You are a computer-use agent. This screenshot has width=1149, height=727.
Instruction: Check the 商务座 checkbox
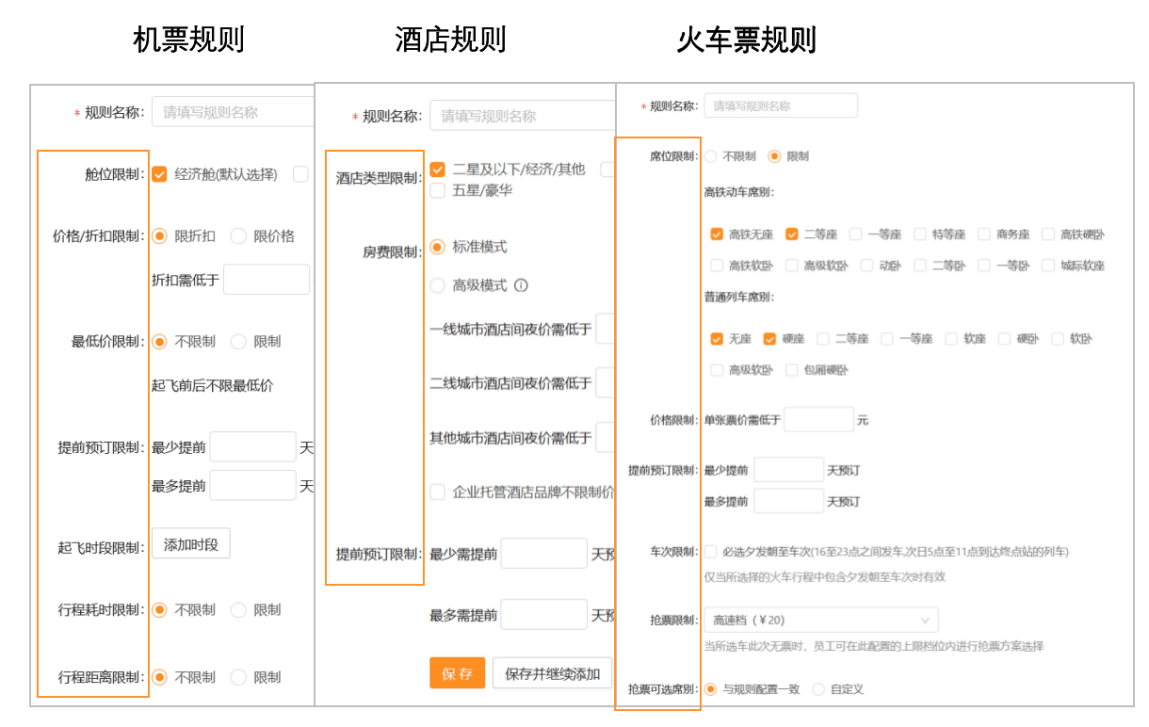(x=984, y=235)
